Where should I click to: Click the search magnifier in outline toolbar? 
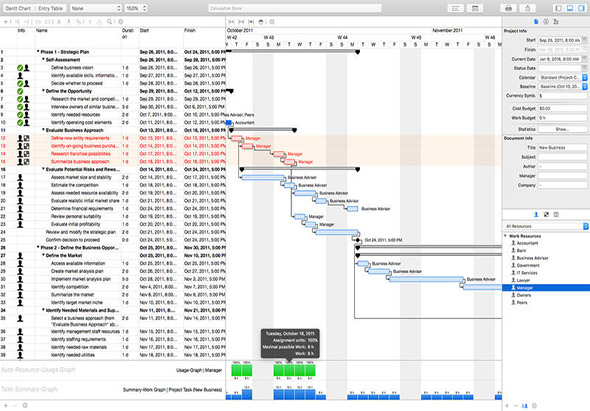pos(109,22)
